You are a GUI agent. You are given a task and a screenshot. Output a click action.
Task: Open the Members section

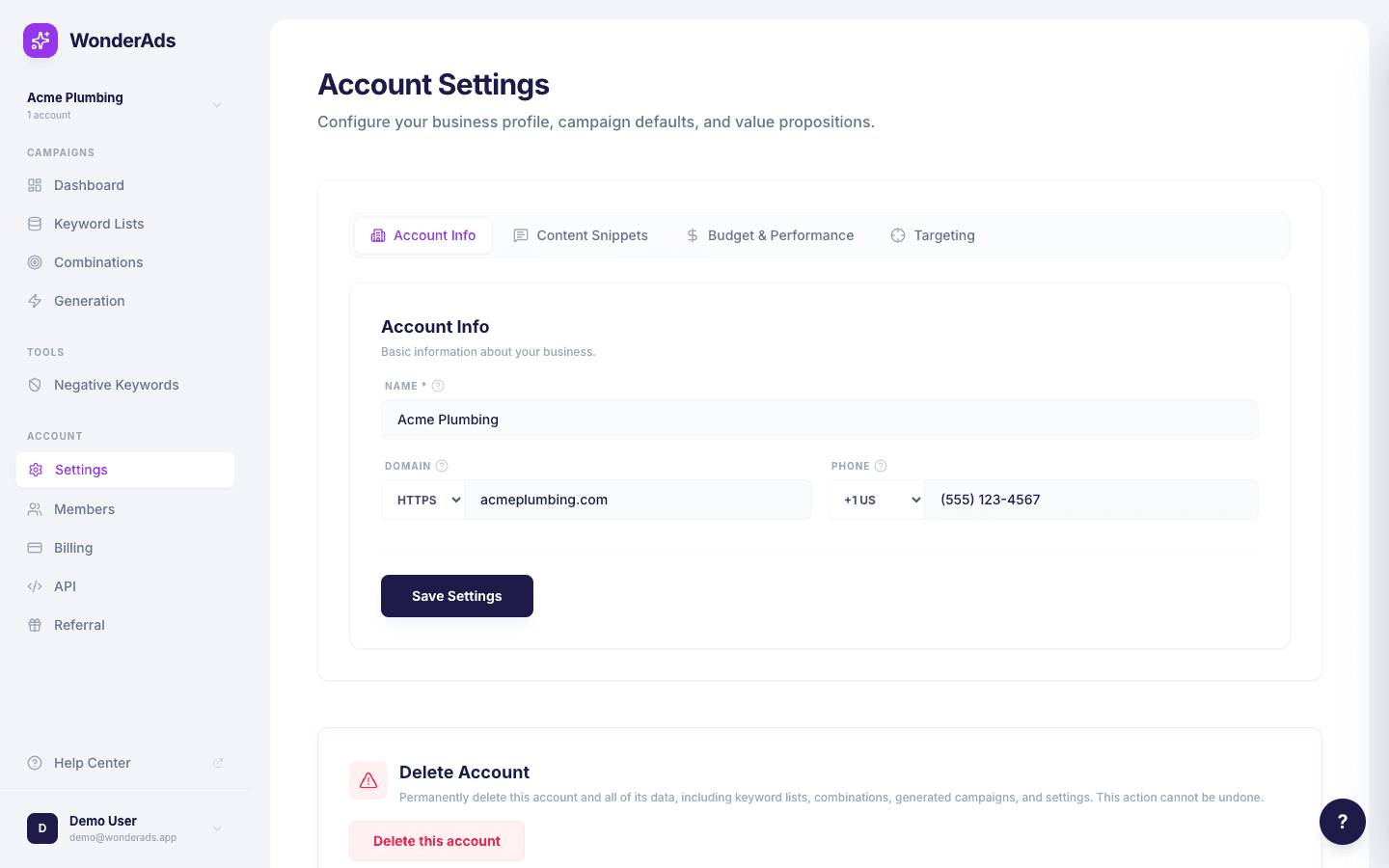84,508
